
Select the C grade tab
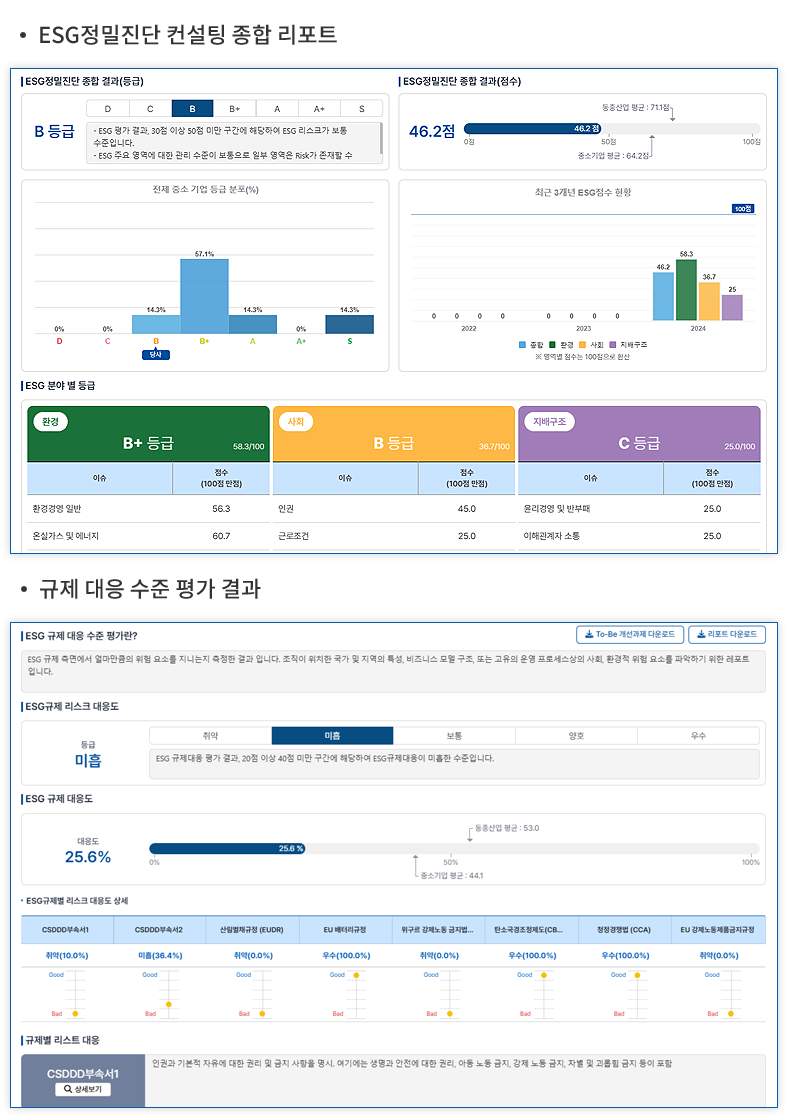coord(150,108)
